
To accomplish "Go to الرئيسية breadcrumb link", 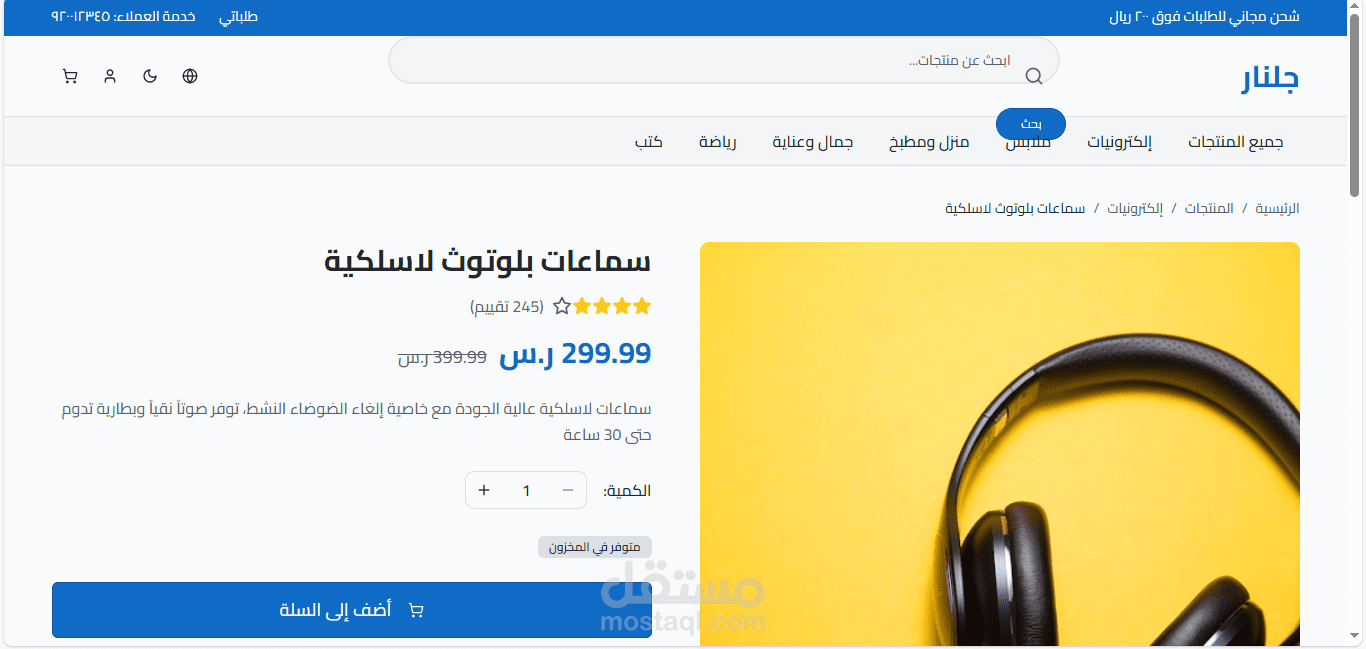I will coord(1277,208).
